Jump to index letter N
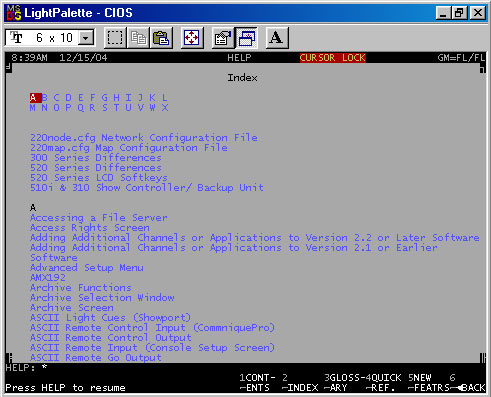491x397 pixels. click(45, 108)
